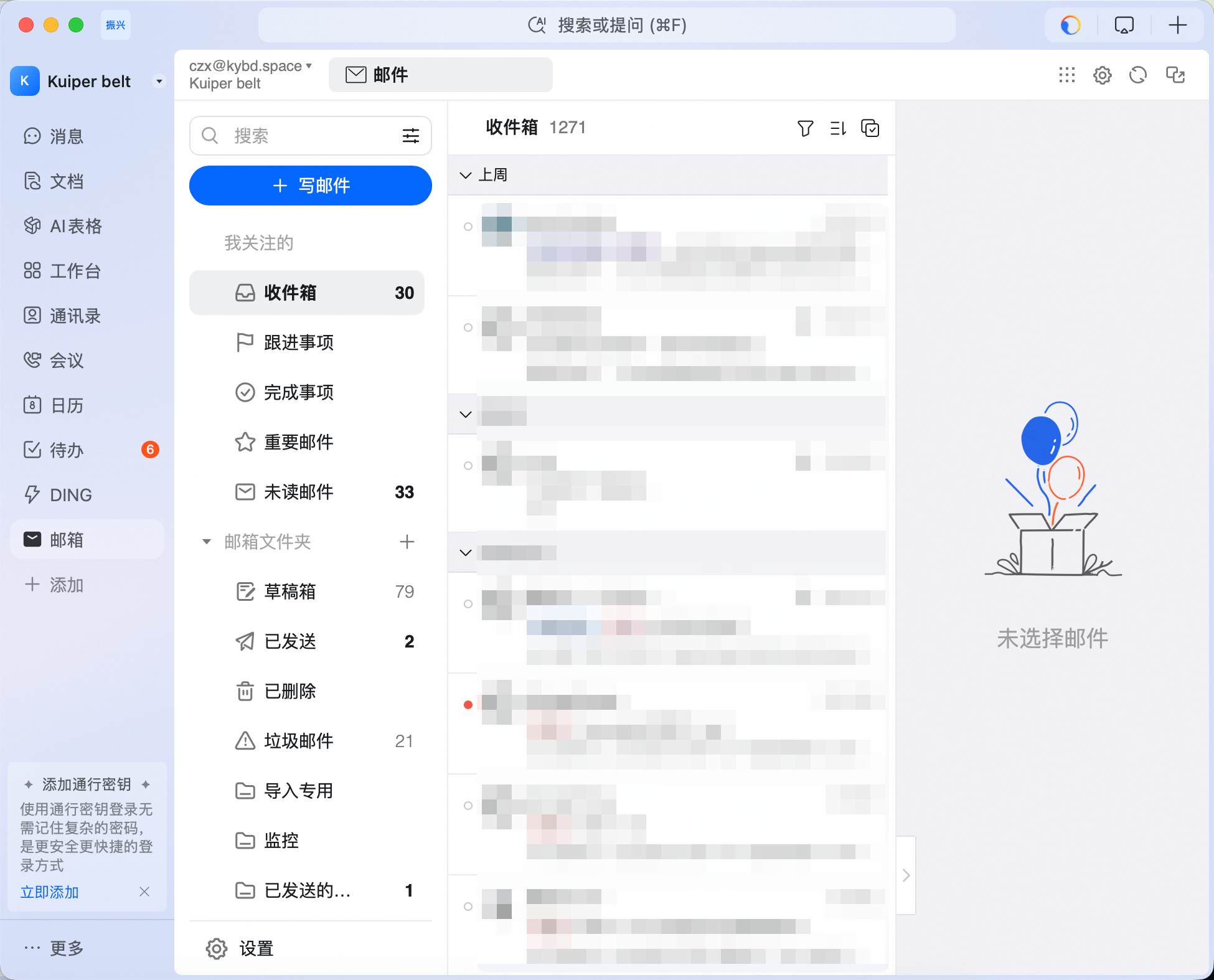Toggle read status of second 上周 email

click(x=468, y=327)
